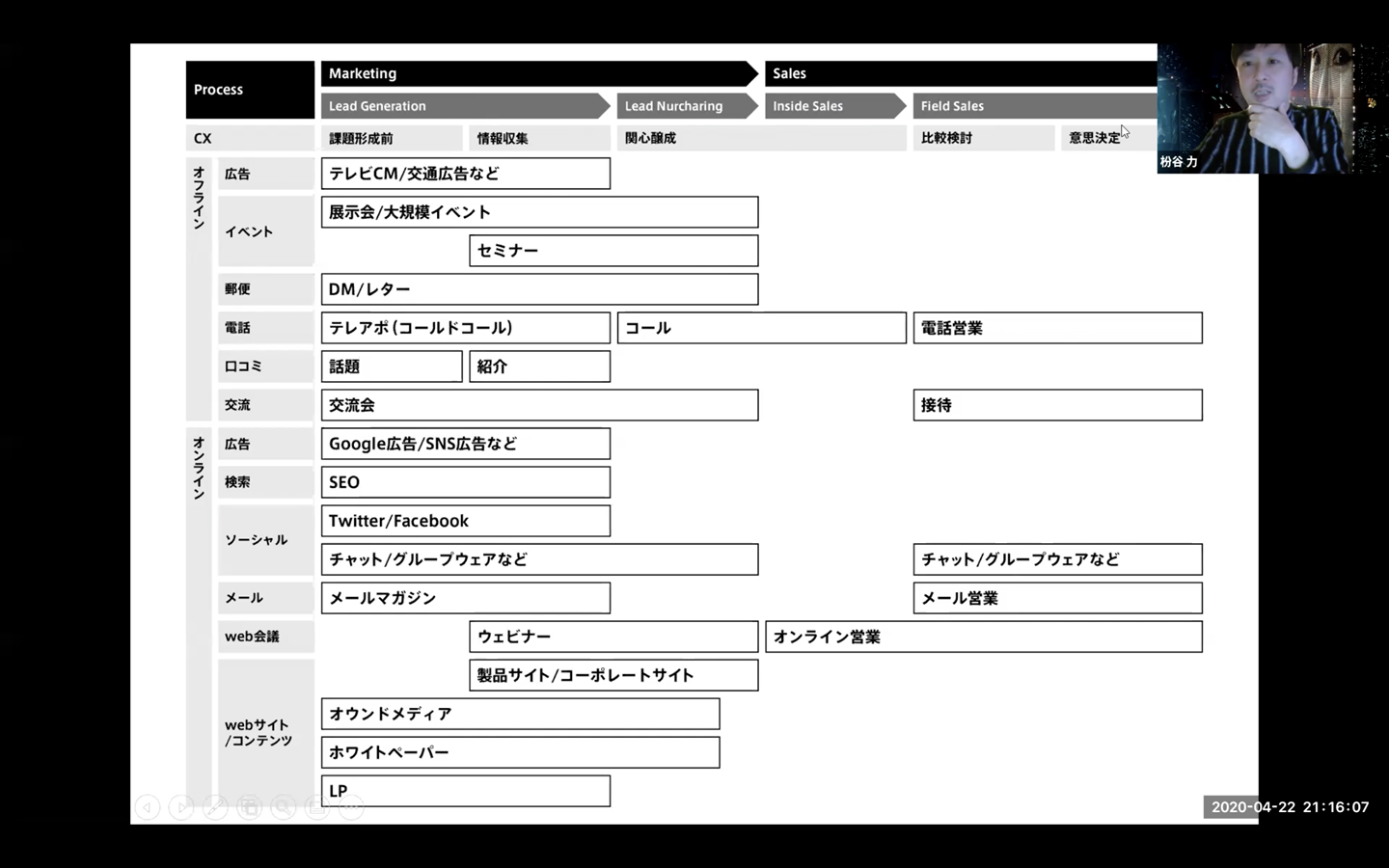
Task: Select the メールマガジン box
Action: coord(466,598)
